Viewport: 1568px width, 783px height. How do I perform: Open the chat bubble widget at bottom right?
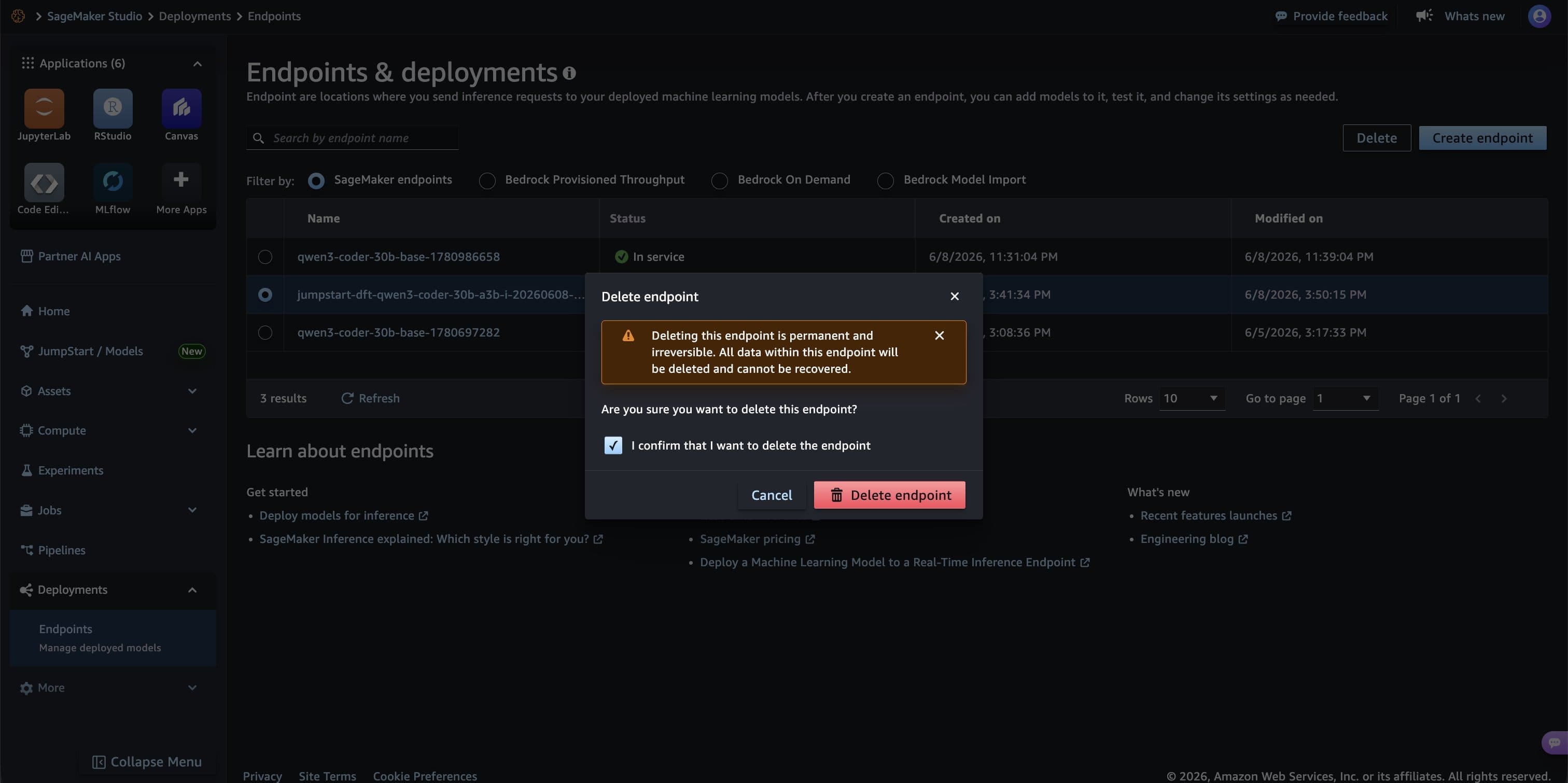1554,742
